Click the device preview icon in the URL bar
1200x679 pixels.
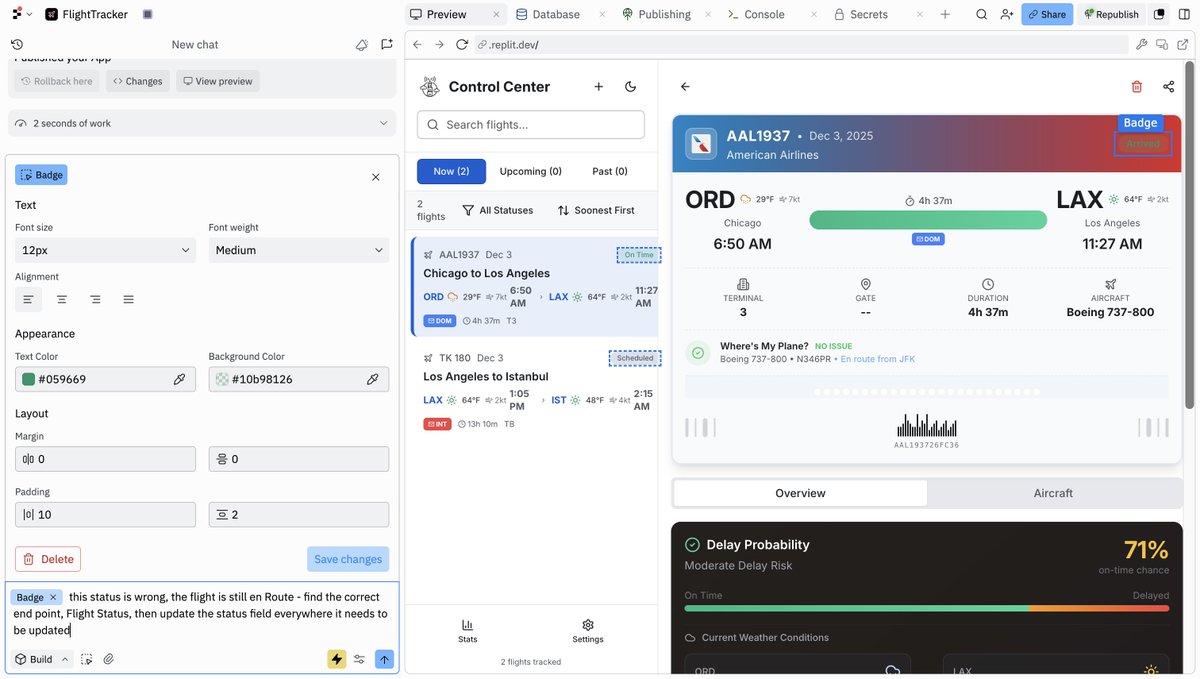click(1161, 45)
